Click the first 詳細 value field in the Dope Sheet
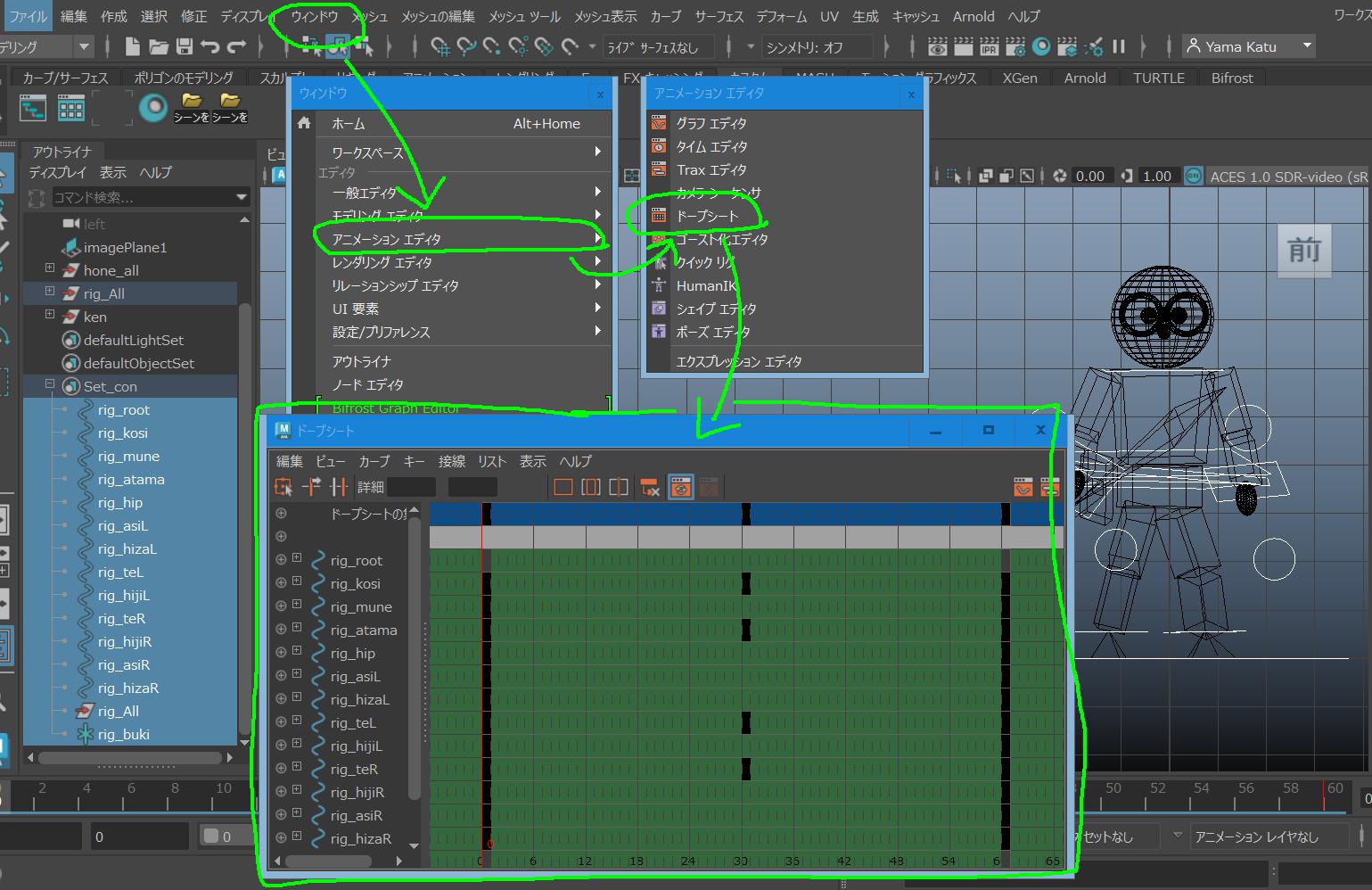Screen dimensions: 1372x890 coord(411,487)
